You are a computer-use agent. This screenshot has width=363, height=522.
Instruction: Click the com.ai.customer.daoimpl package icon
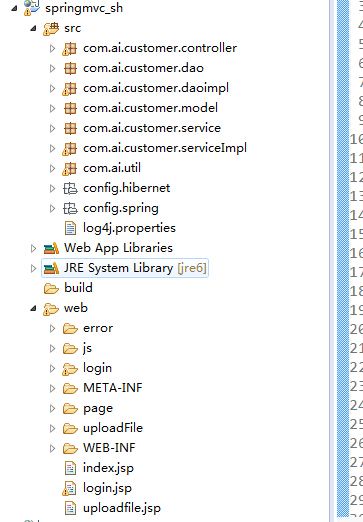point(70,88)
